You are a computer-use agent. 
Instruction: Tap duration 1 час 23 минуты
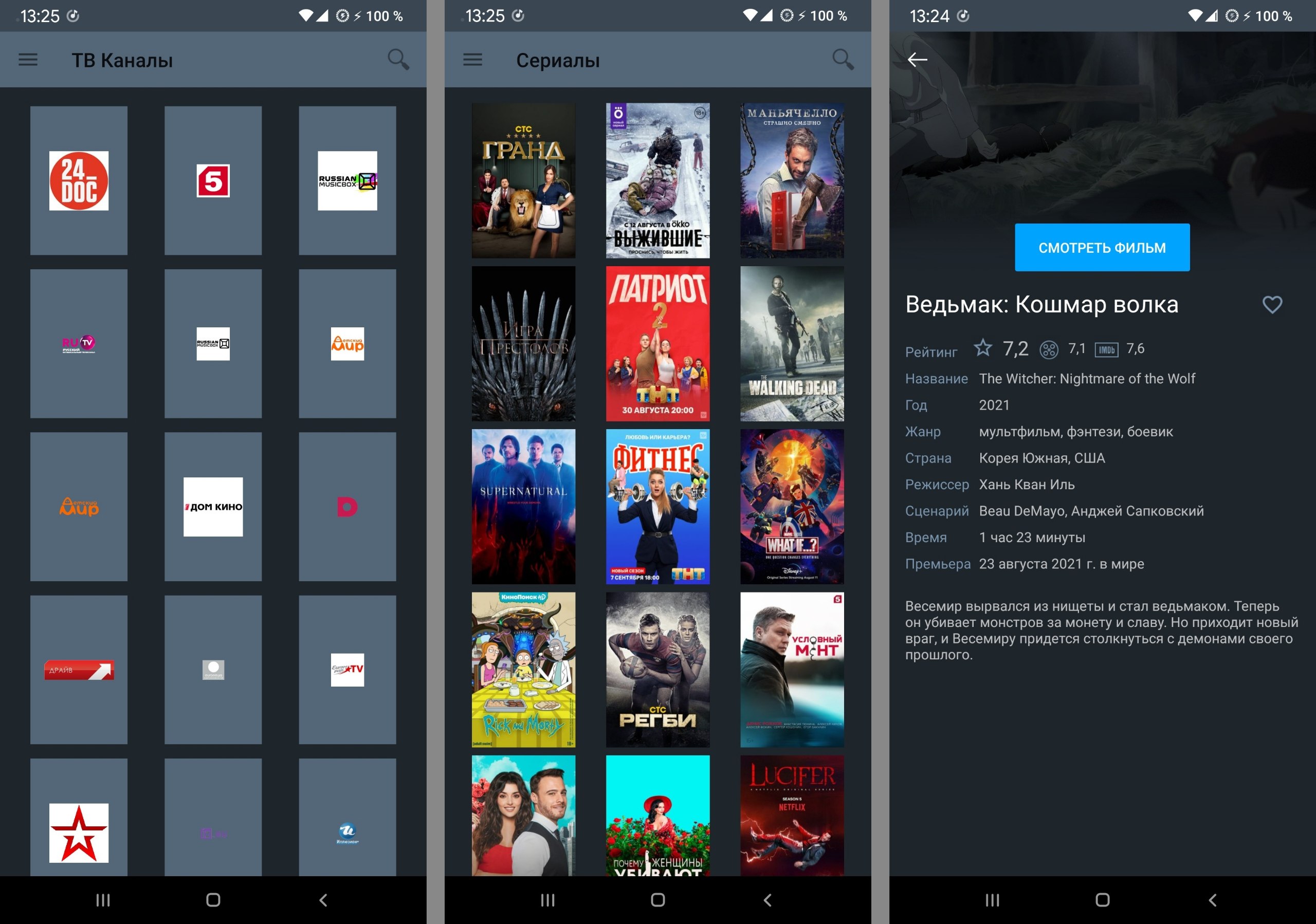[x=1032, y=538]
